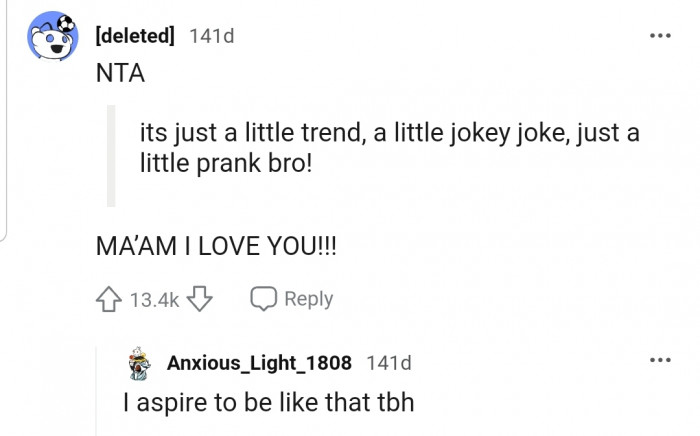700x436 pixels.
Task: Click the "MA'AM I LOVE YOU!!!" line
Action: 215,245
